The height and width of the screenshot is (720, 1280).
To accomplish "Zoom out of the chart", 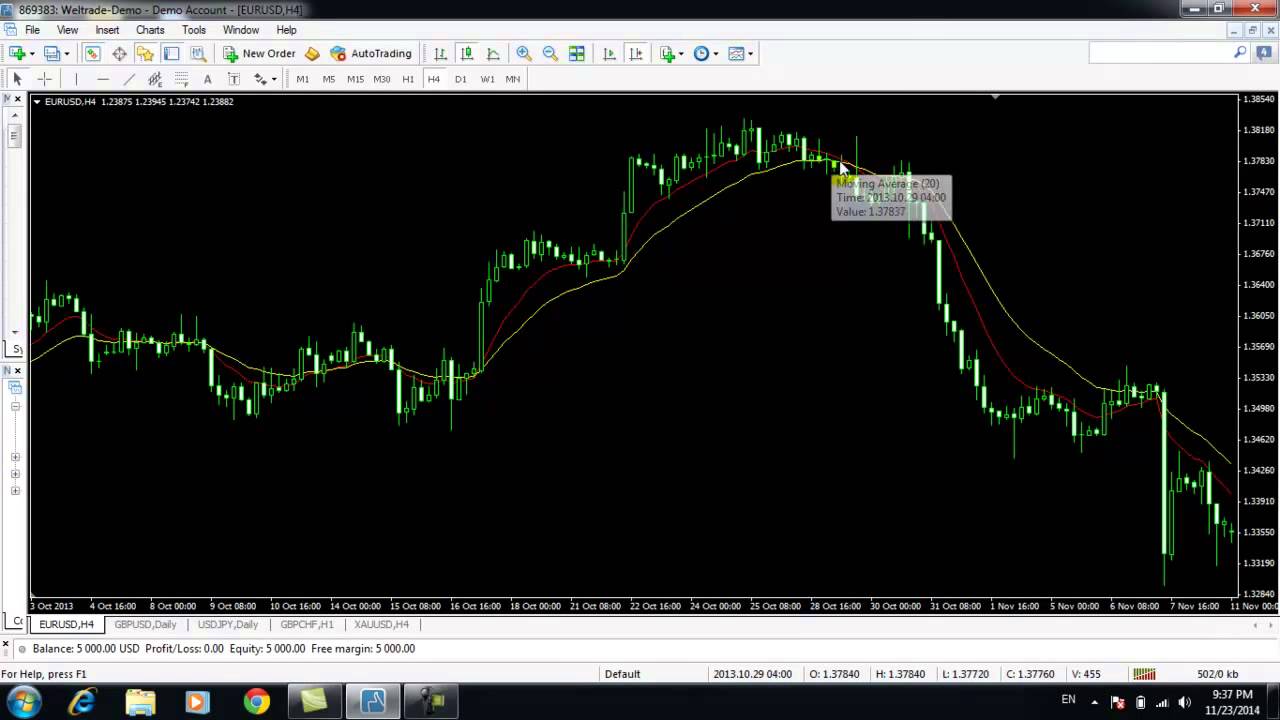I will [x=550, y=53].
